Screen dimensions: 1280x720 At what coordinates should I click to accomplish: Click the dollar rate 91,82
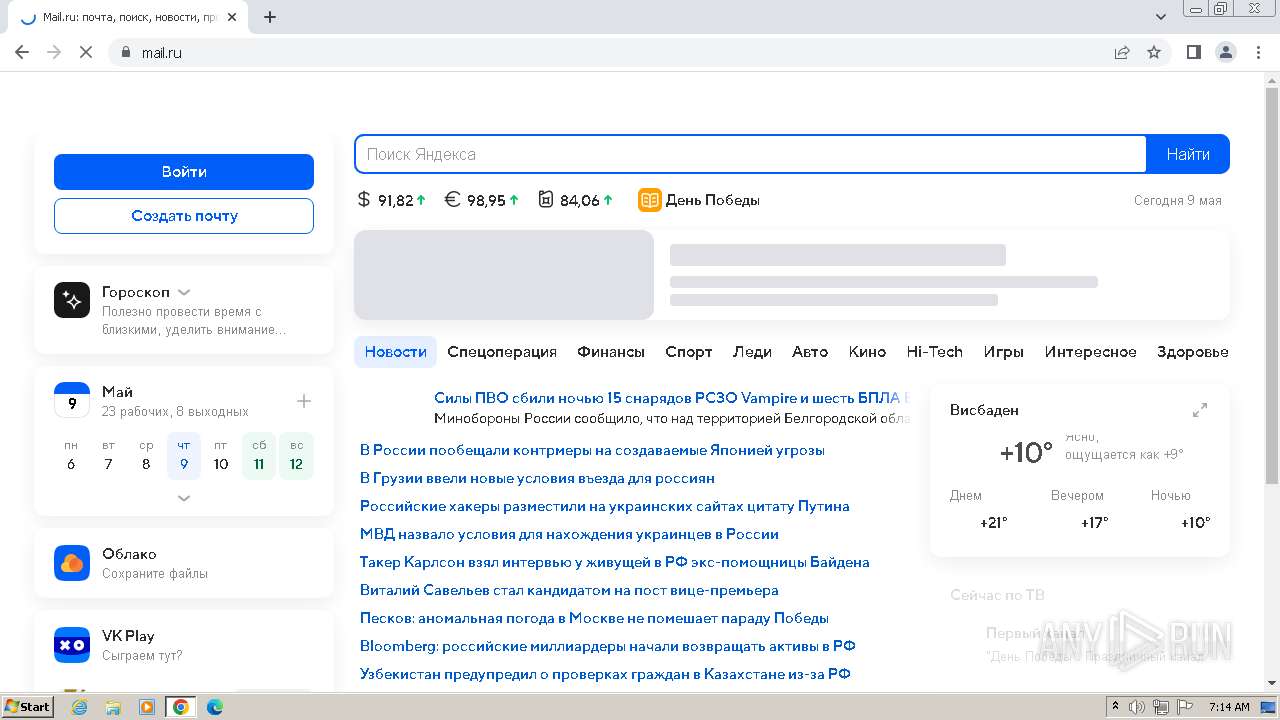[392, 200]
